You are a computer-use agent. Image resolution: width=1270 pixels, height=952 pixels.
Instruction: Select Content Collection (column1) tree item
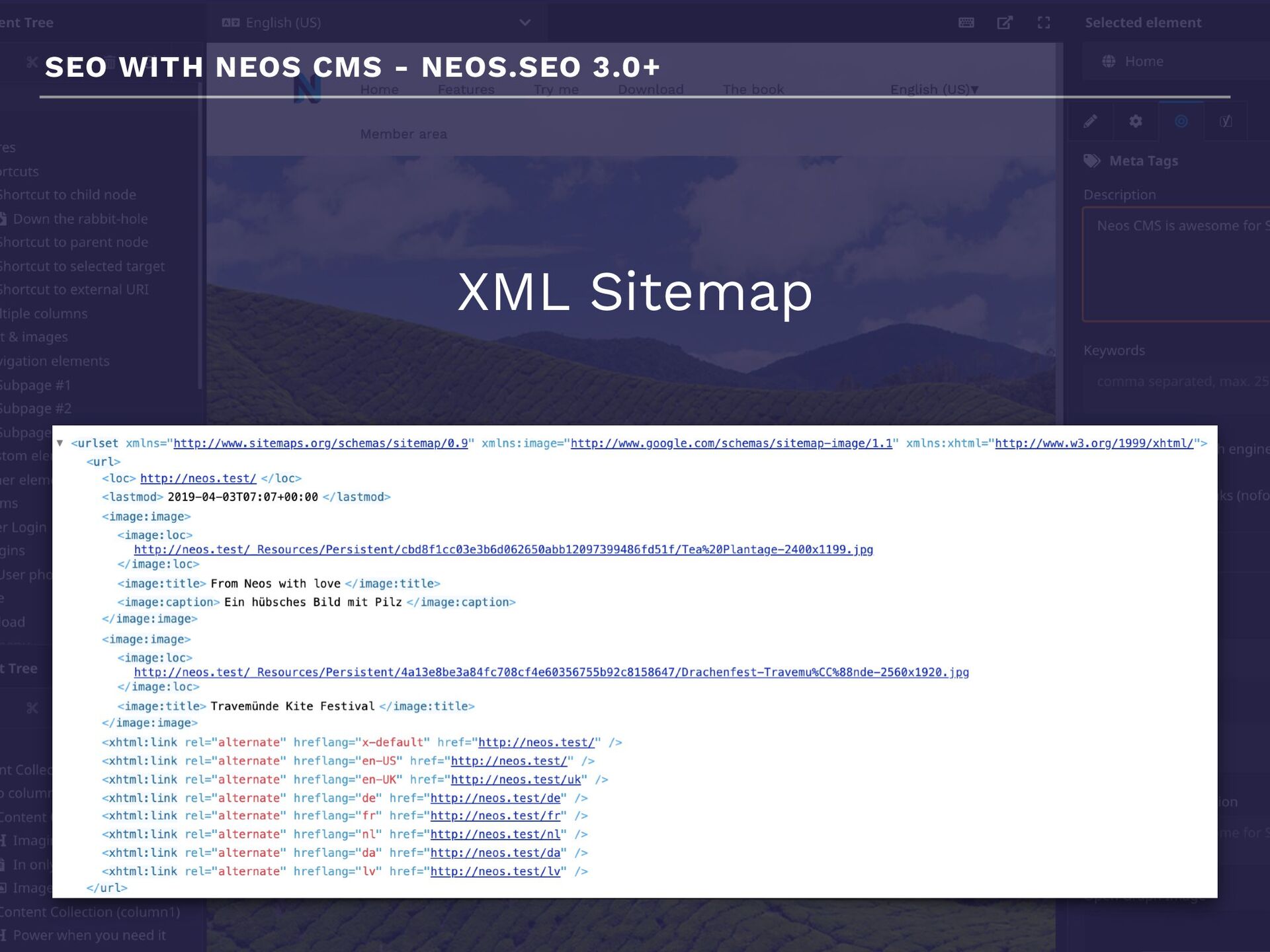[89, 912]
